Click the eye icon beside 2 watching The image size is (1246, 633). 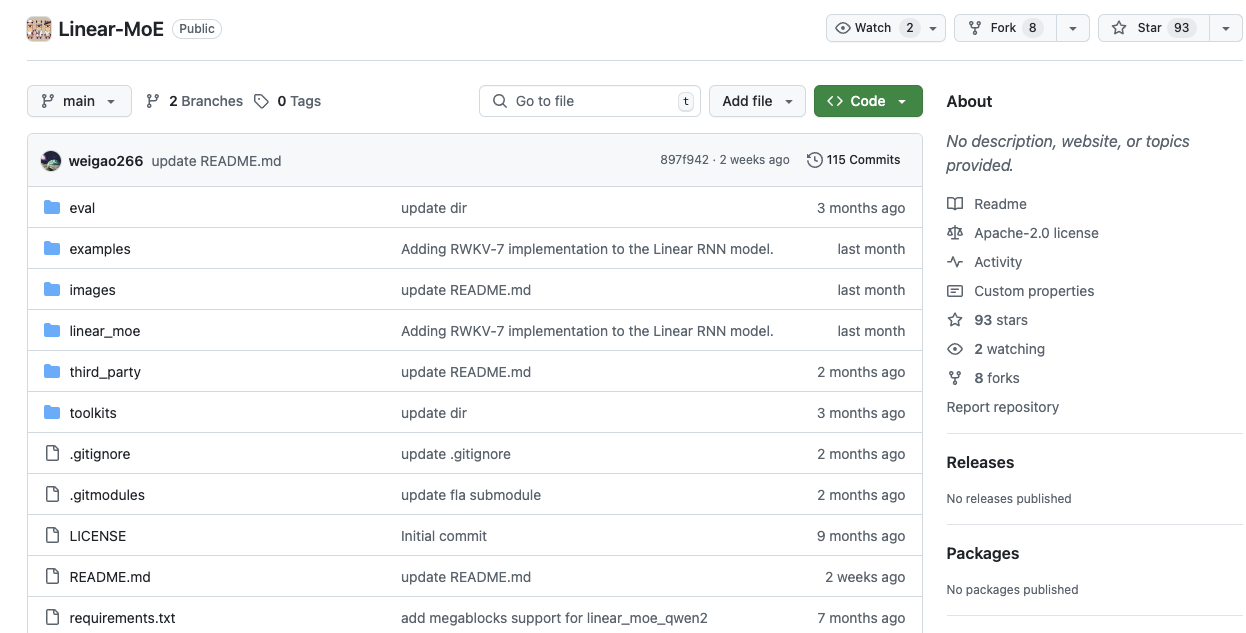tap(955, 349)
